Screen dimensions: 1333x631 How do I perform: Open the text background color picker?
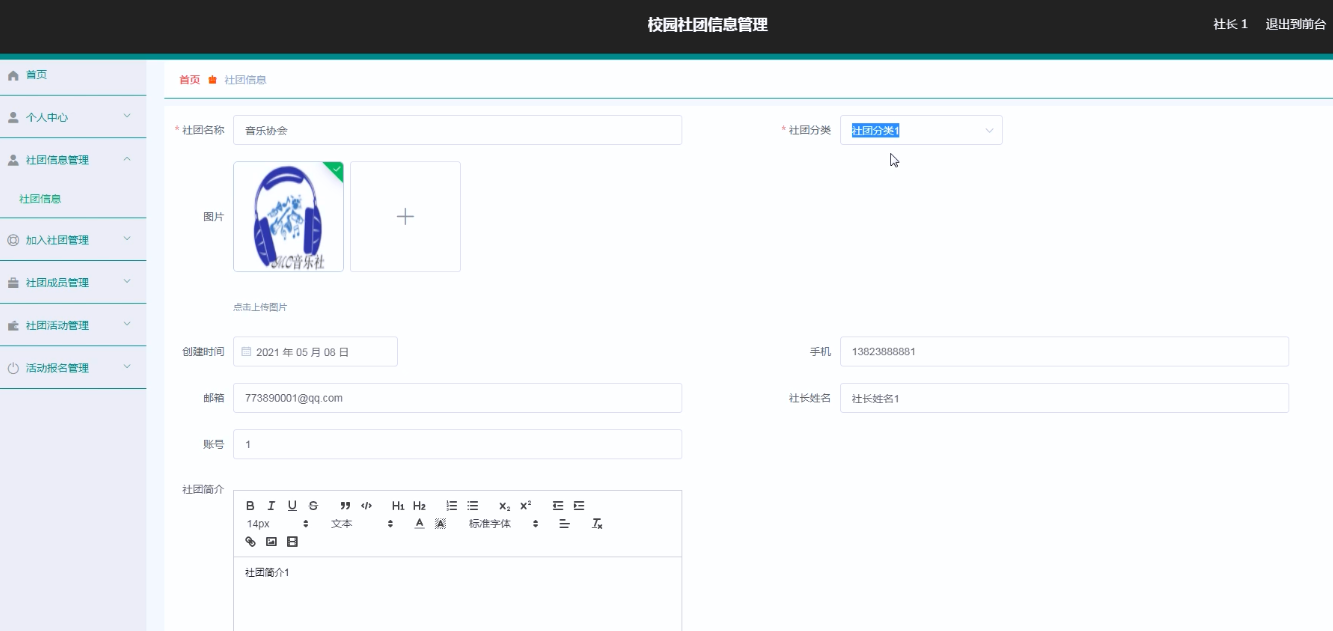pyautogui.click(x=440, y=524)
